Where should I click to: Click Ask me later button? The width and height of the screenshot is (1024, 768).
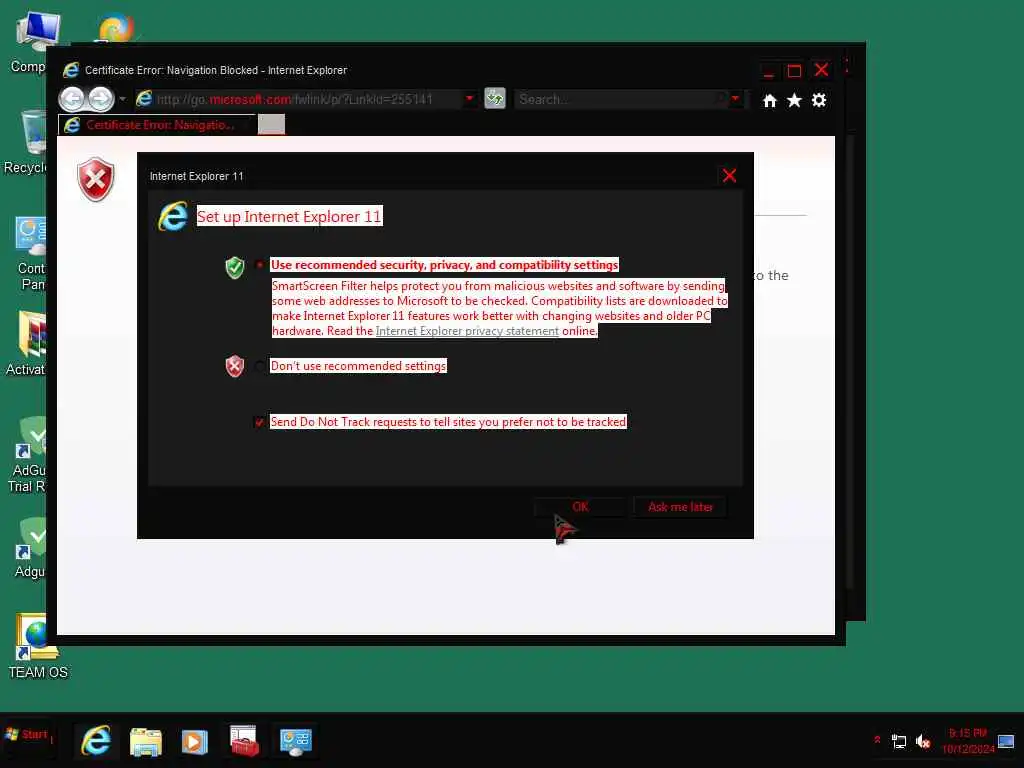(x=680, y=507)
